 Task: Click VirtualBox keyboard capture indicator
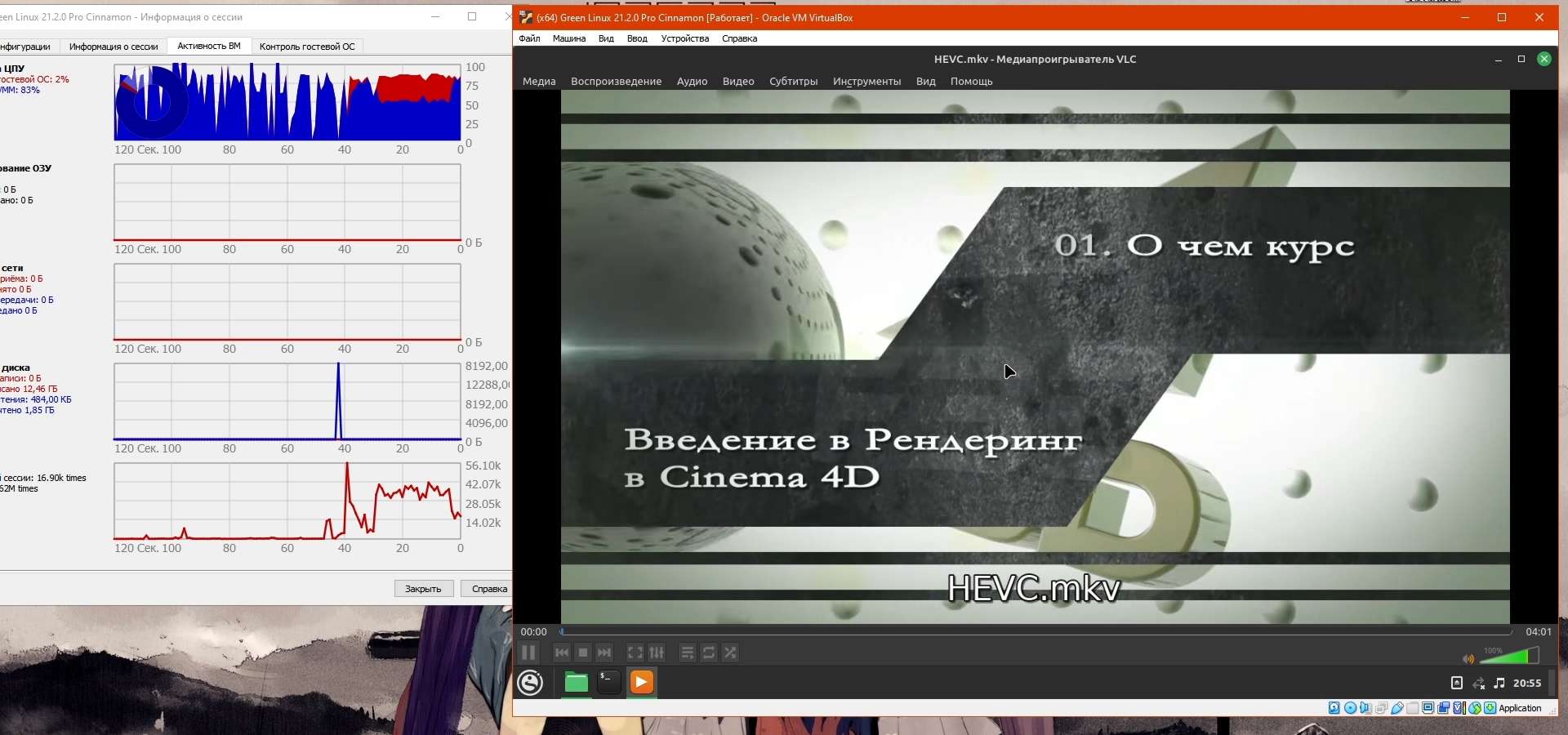pyautogui.click(x=1490, y=708)
